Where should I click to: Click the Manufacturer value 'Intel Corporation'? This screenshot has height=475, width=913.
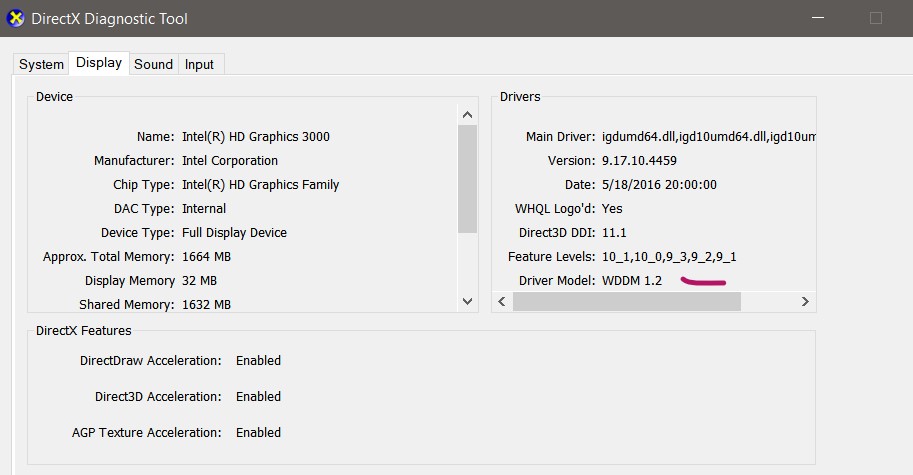click(230, 161)
